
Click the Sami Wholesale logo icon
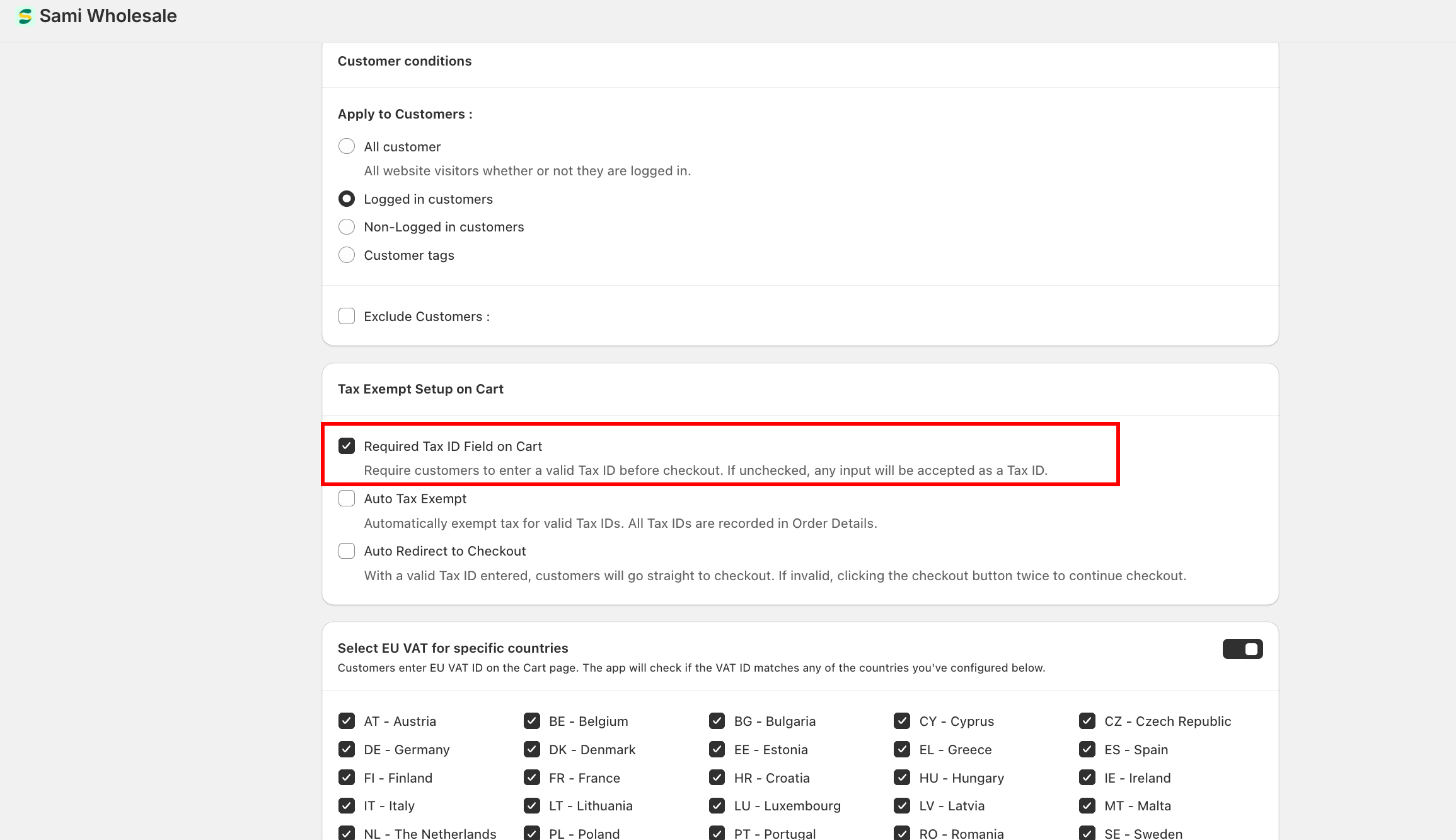pyautogui.click(x=25, y=16)
